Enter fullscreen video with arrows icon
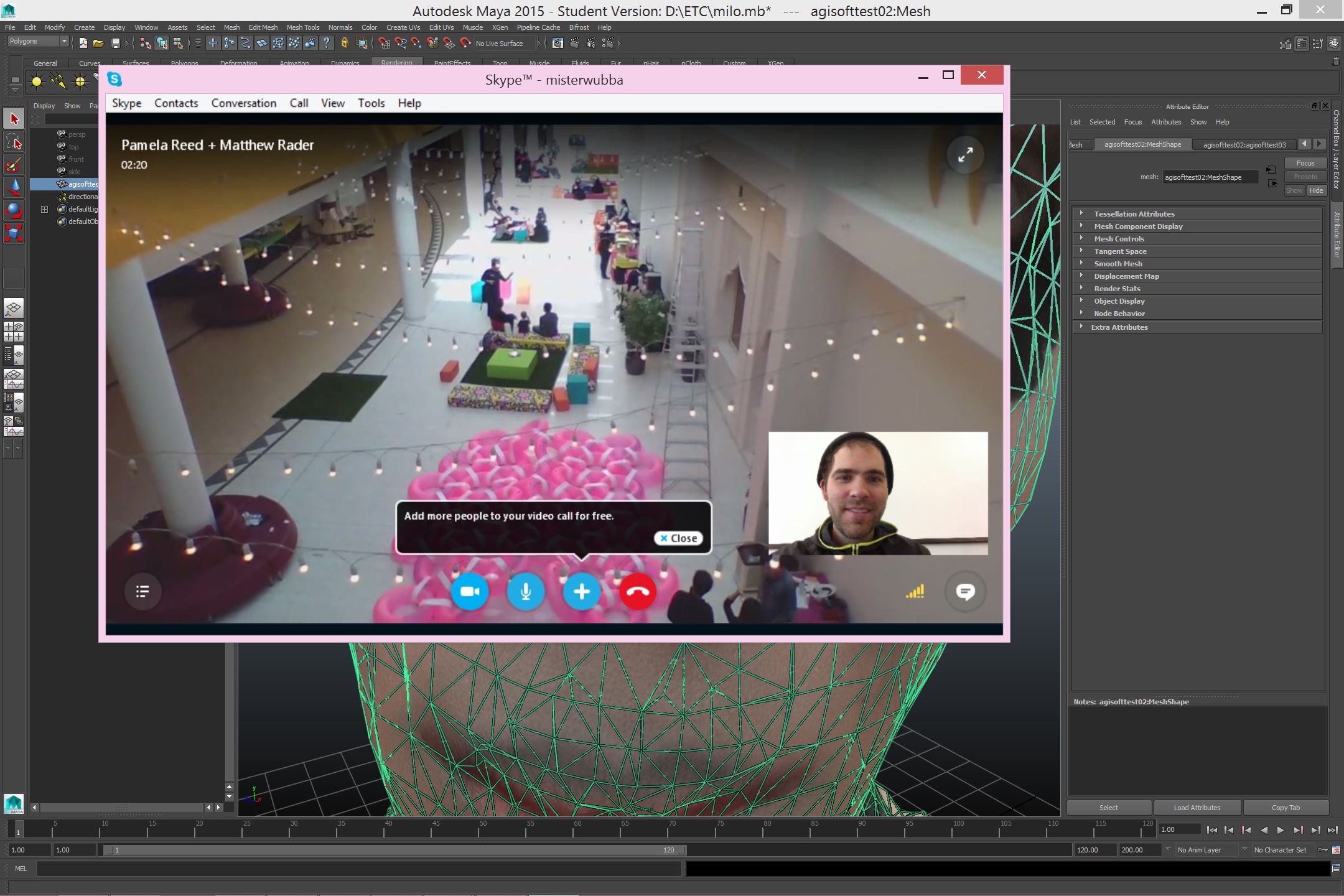 tap(965, 155)
